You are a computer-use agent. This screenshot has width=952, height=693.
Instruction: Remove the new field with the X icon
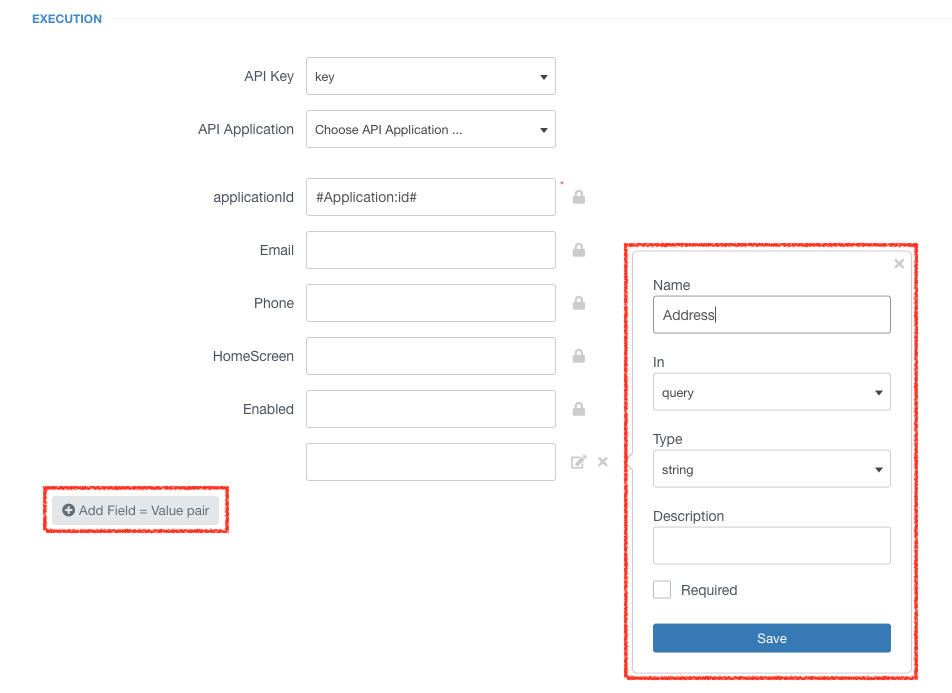[x=602, y=462]
